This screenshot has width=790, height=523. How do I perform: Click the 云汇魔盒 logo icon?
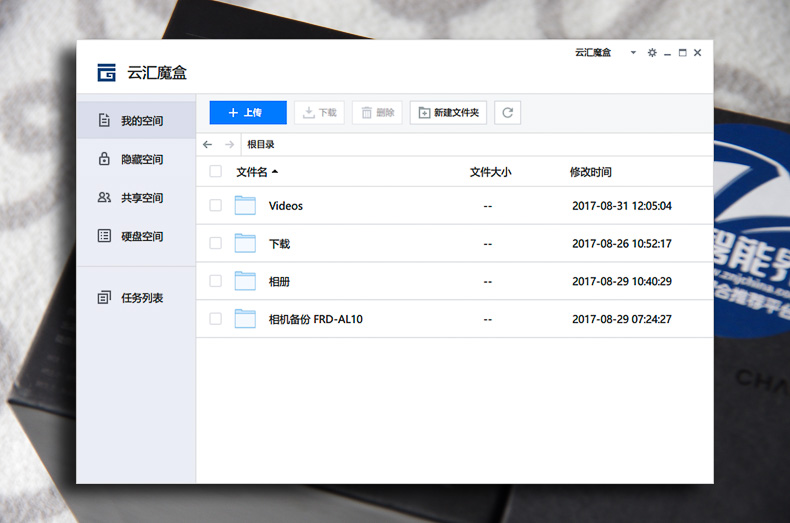coord(106,72)
